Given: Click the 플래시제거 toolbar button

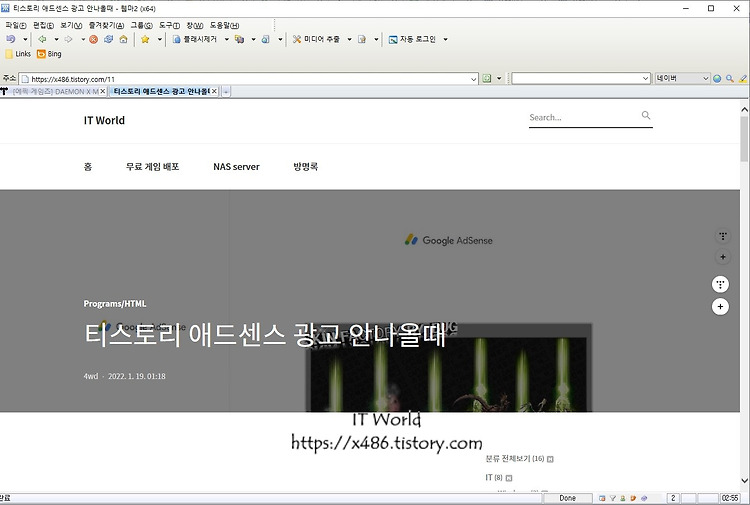Looking at the screenshot, I should (195, 39).
